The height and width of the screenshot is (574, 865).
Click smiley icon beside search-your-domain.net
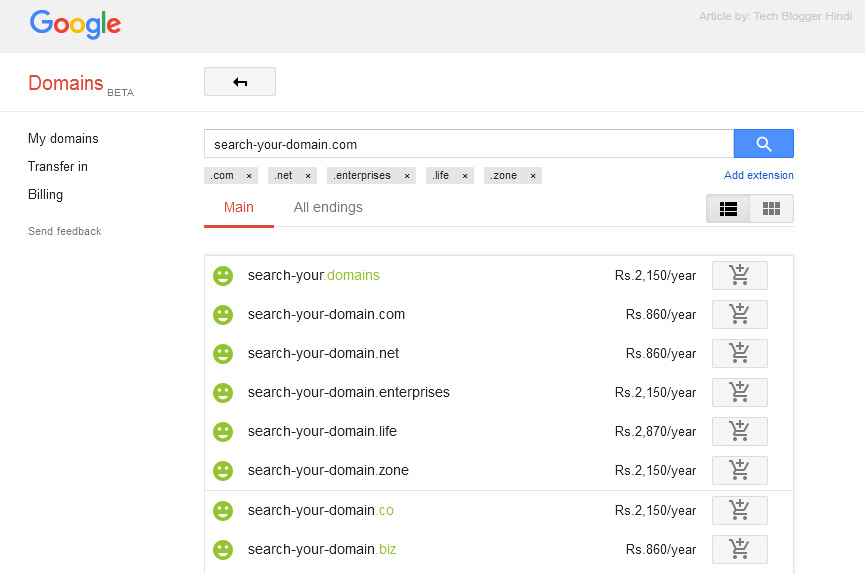(x=223, y=354)
